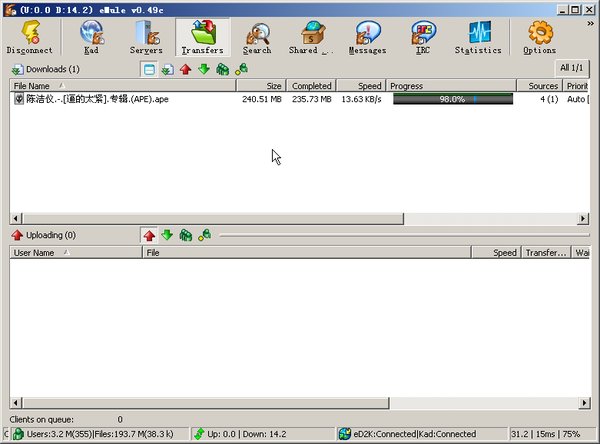Expand the toolbar overflow chevron
The image size is (600, 444).
(590, 24)
